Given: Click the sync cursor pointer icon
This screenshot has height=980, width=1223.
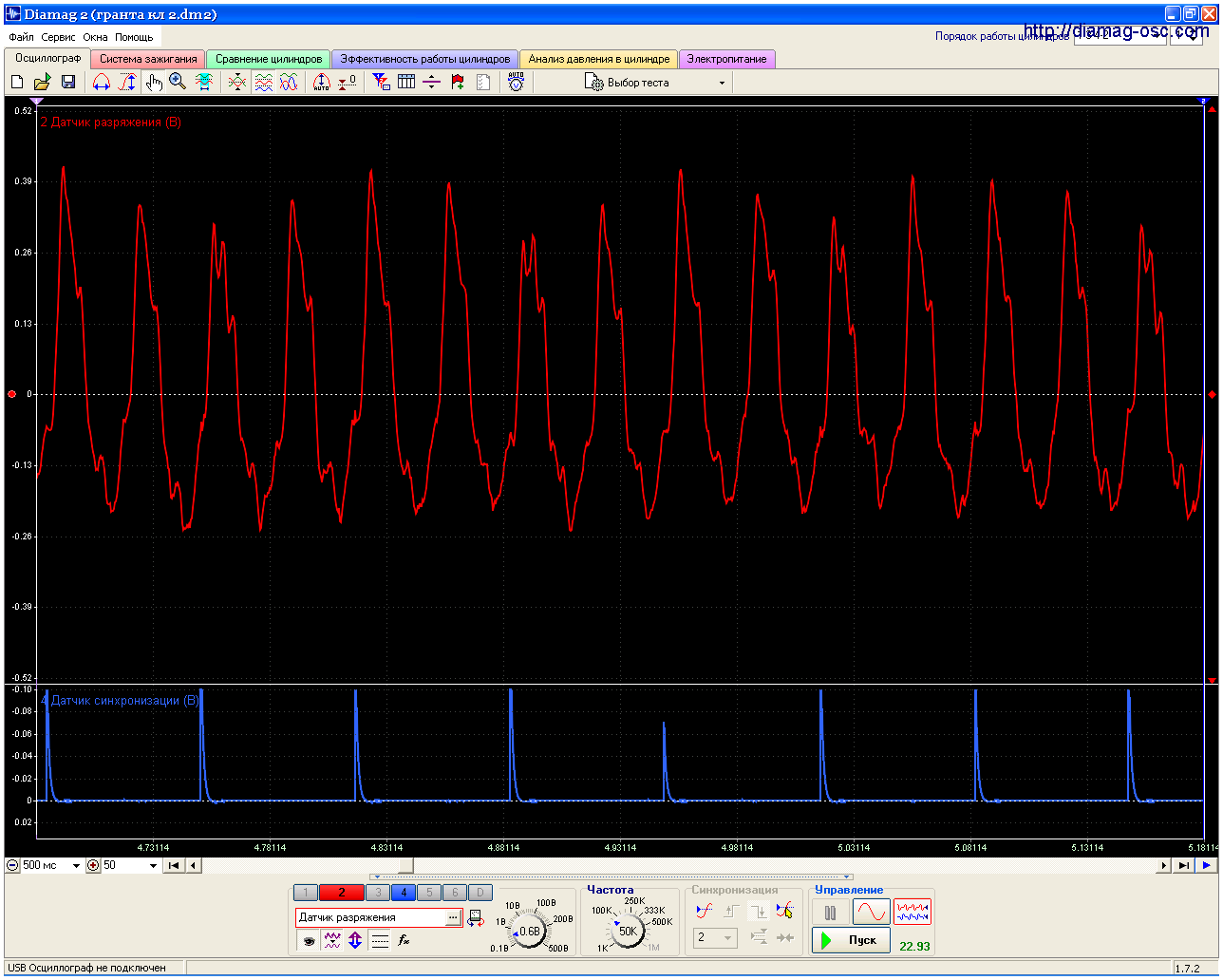Looking at the screenshot, I should pos(784,911).
